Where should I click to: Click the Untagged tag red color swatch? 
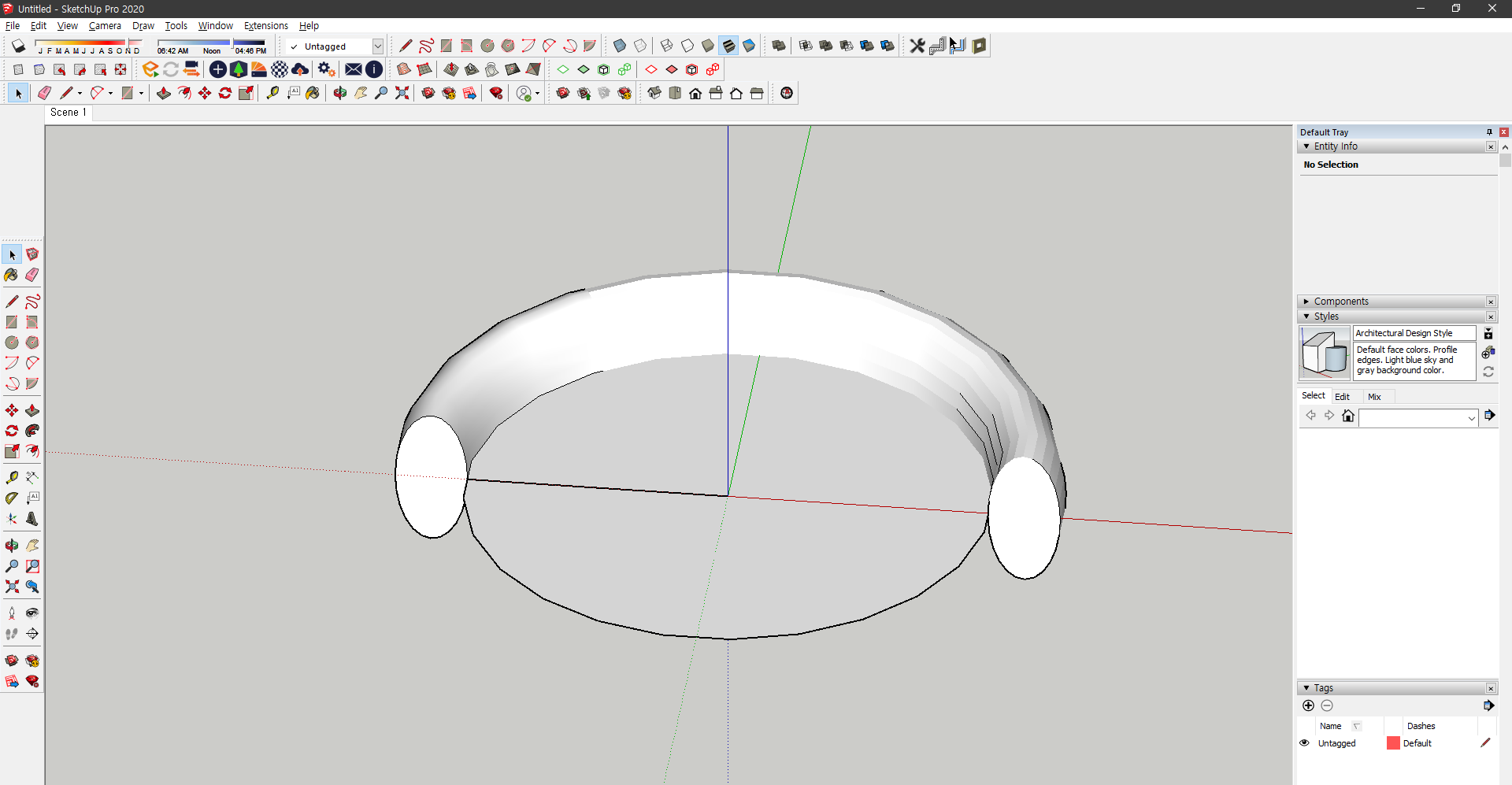click(x=1393, y=742)
